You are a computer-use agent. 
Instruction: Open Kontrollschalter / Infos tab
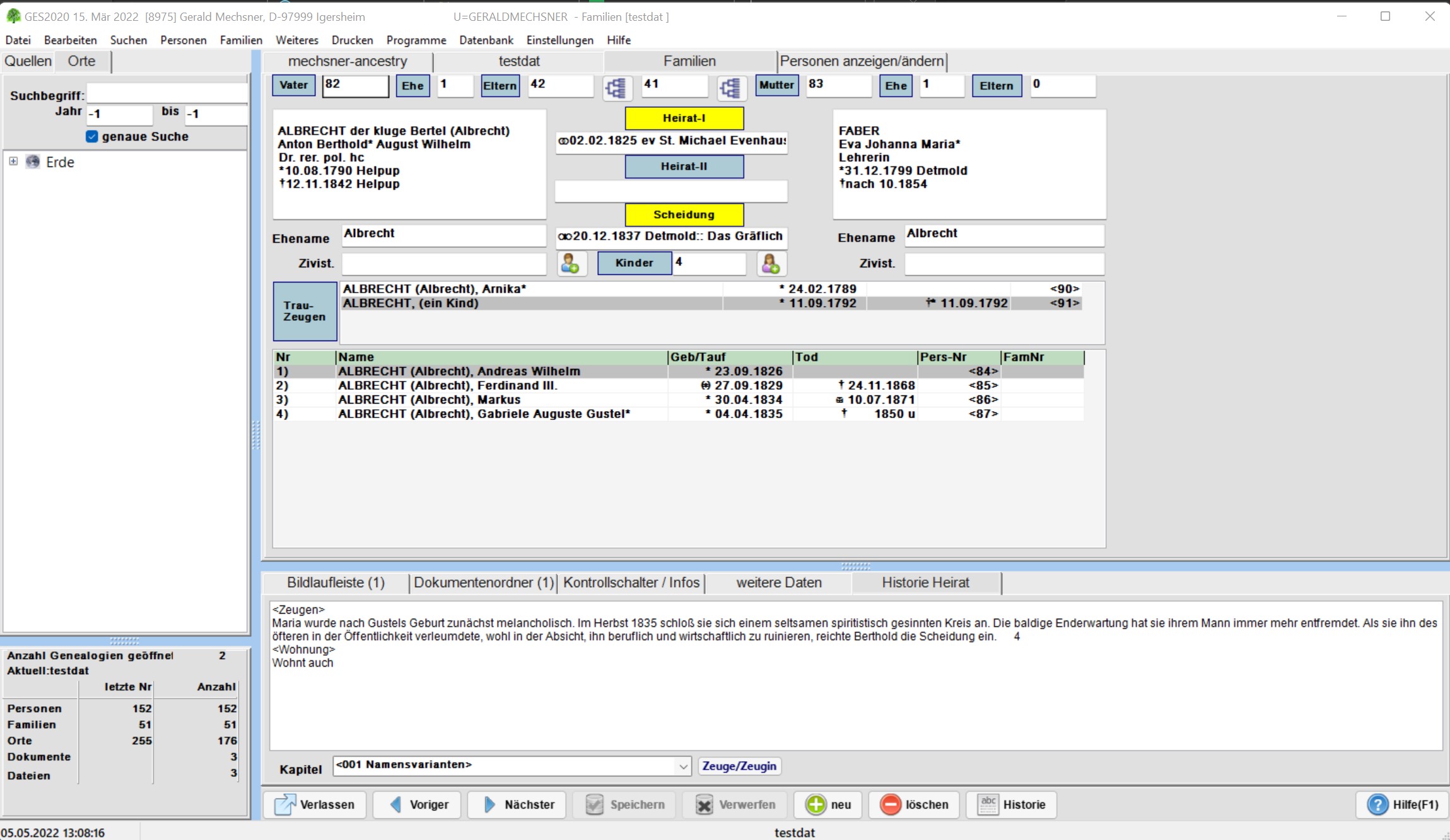click(x=631, y=583)
